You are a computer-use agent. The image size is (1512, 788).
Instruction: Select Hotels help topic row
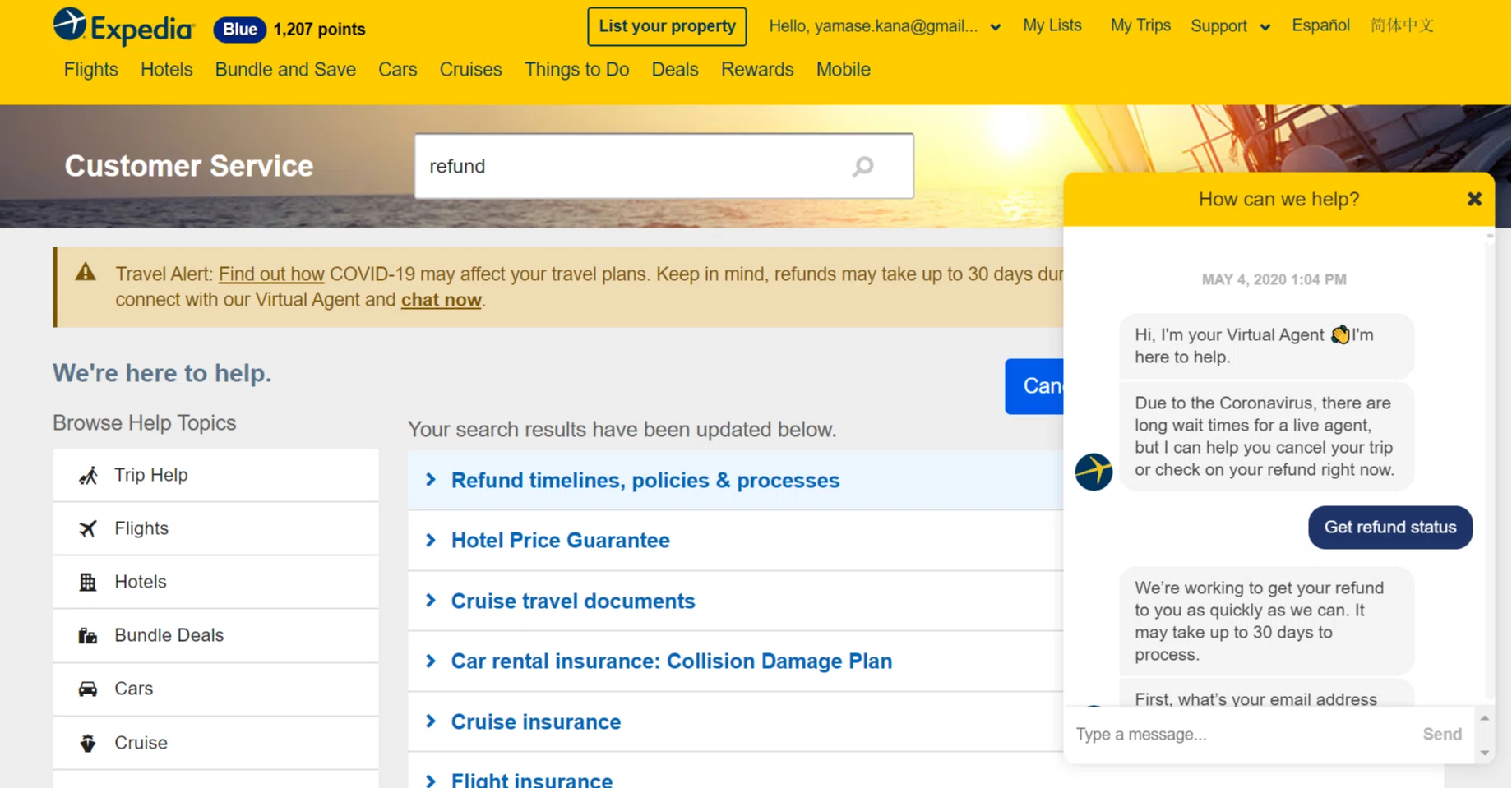pyautogui.click(x=215, y=582)
